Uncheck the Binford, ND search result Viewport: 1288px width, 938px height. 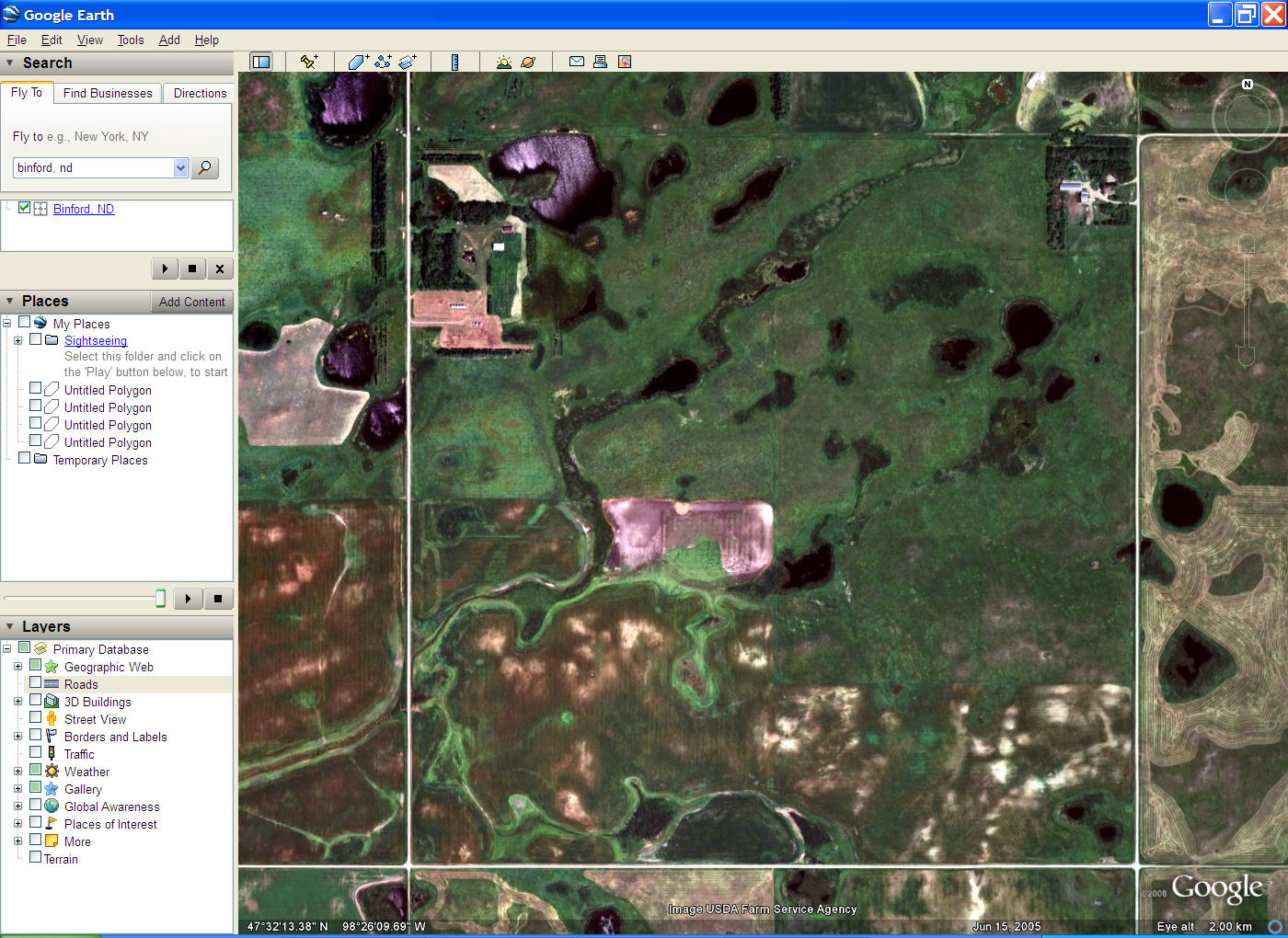pyautogui.click(x=24, y=208)
